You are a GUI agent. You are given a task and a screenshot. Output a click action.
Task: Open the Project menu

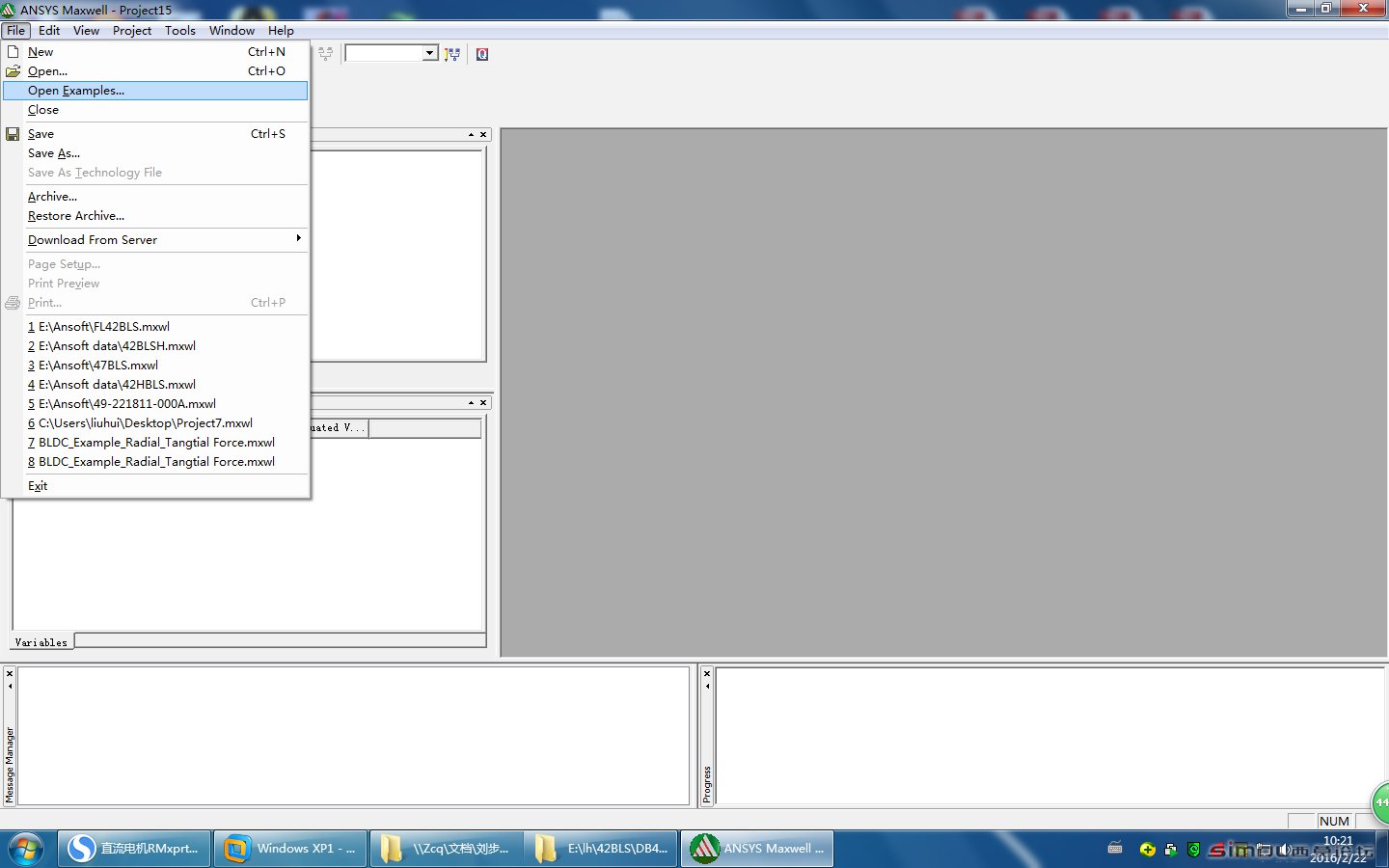tap(132, 31)
